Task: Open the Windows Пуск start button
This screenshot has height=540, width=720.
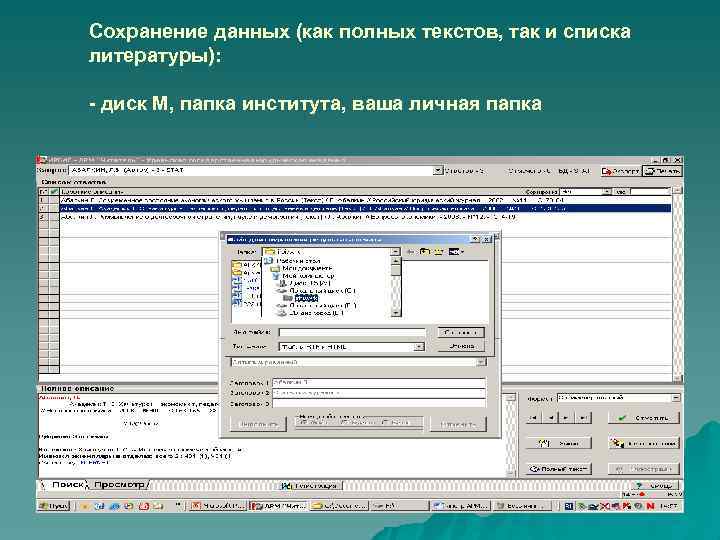Action: (x=53, y=506)
